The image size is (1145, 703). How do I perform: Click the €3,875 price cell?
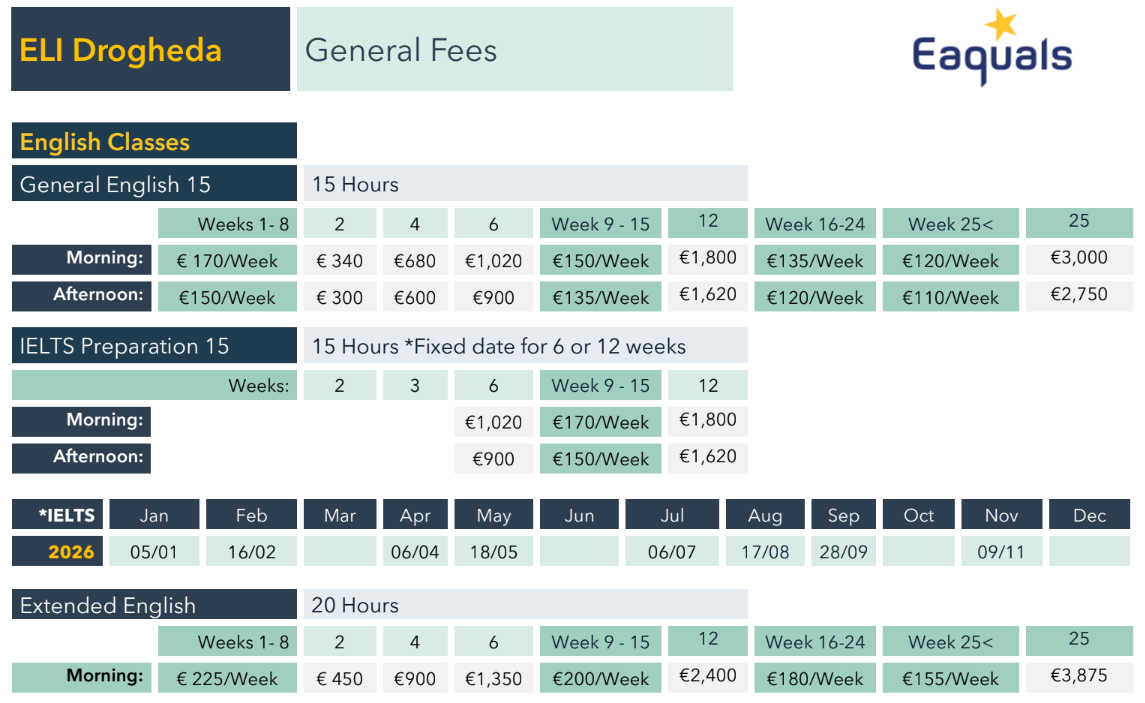1079,675
